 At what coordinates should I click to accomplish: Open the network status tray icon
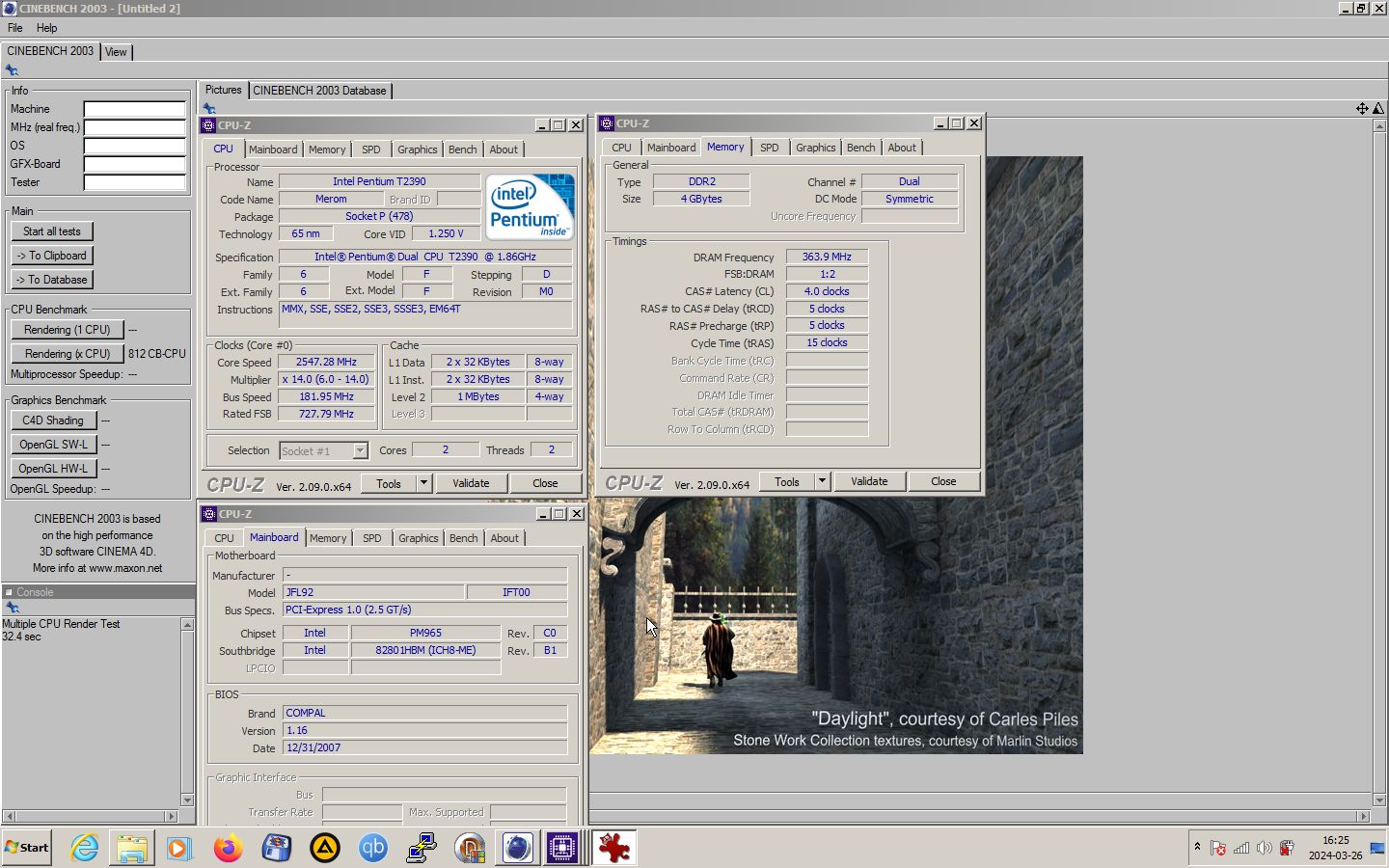coord(1241,848)
